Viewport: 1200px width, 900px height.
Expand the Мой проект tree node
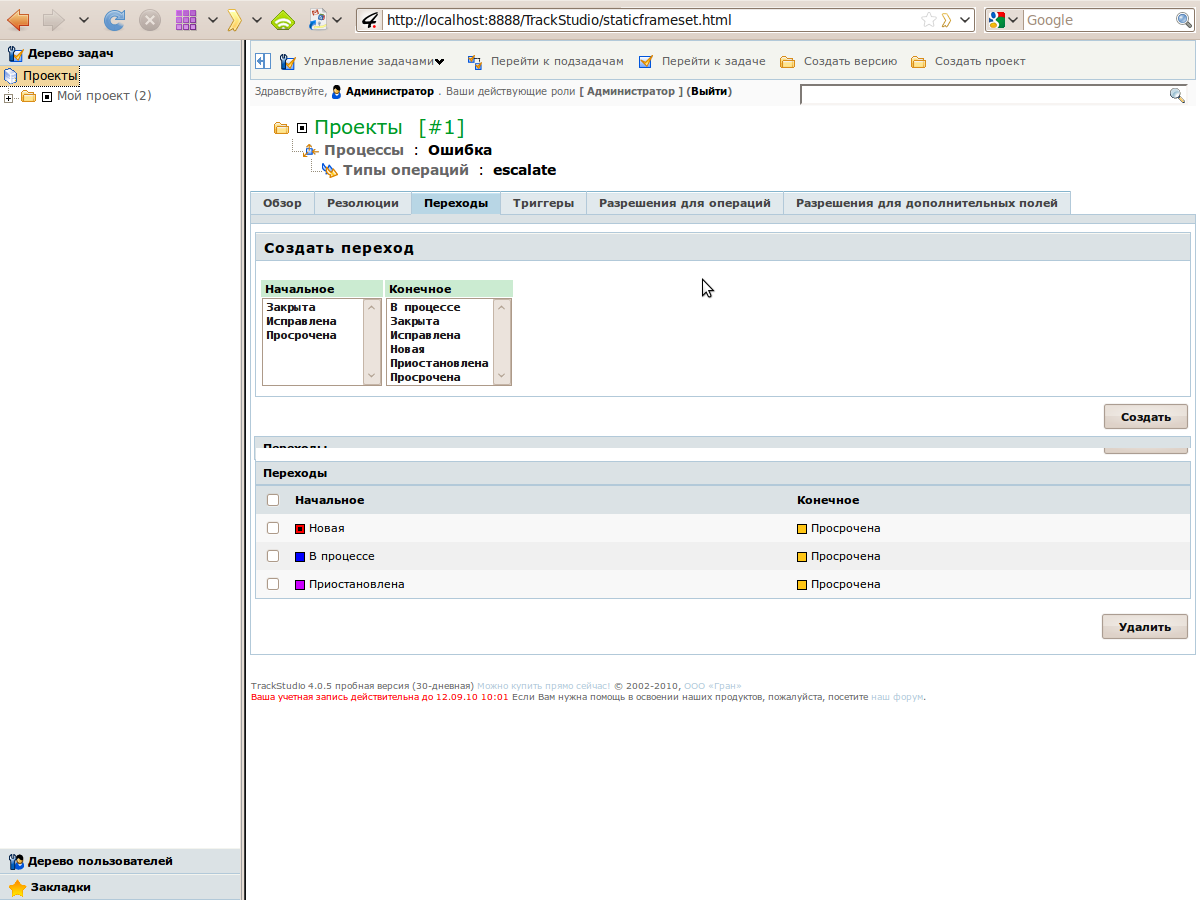click(9, 97)
